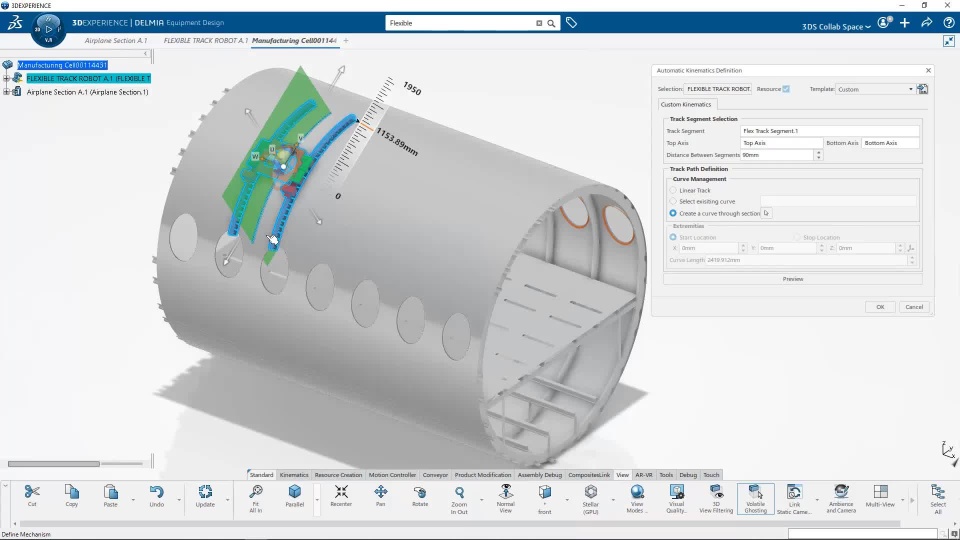
Task: Add new document tab plus button
Action: 346,40
